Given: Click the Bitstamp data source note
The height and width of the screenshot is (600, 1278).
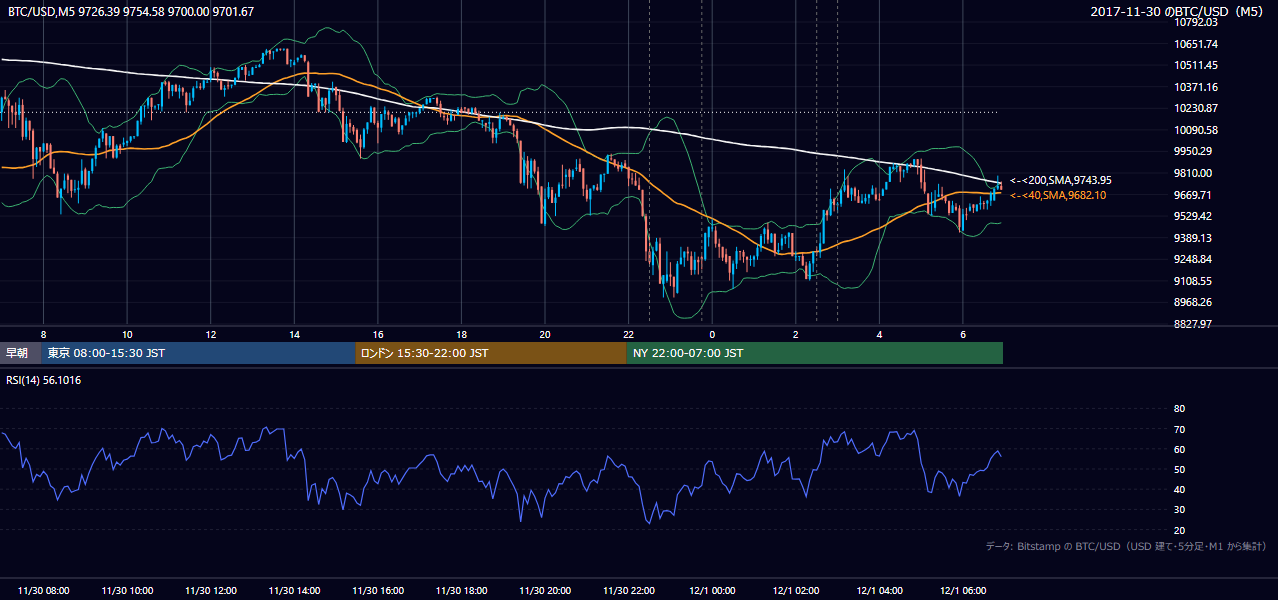Looking at the screenshot, I should 1126,546.
